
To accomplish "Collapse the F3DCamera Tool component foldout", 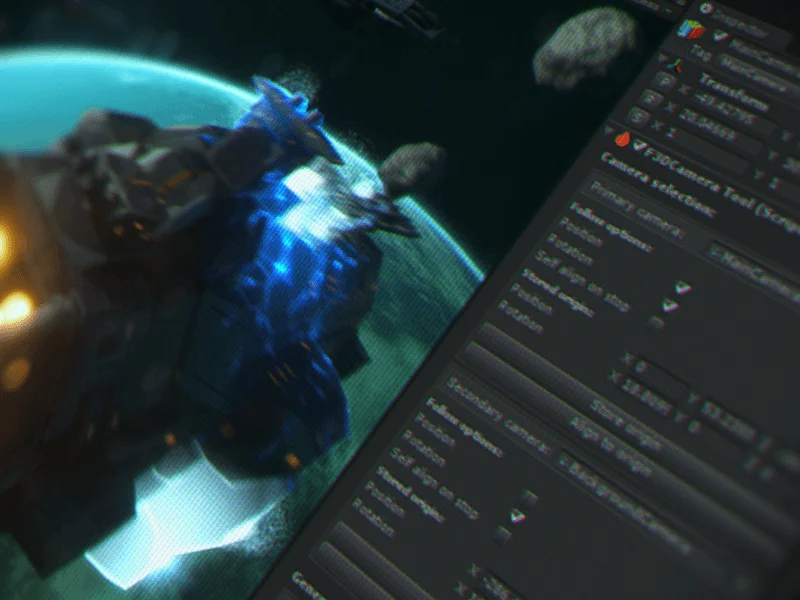I will click(608, 131).
